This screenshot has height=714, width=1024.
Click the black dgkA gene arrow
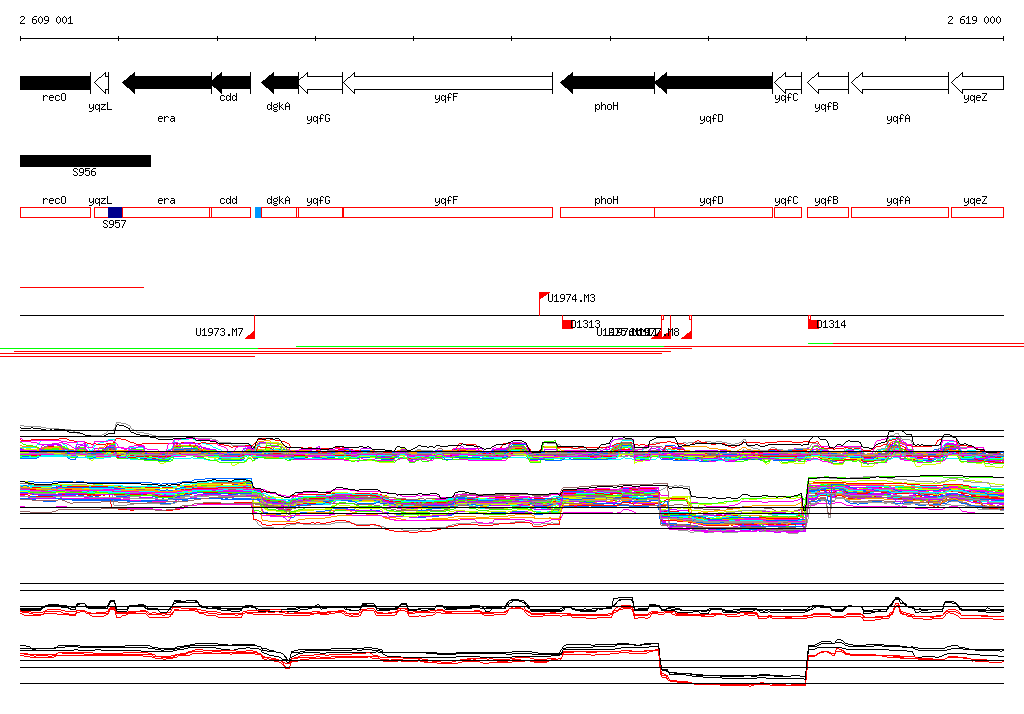coord(280,83)
